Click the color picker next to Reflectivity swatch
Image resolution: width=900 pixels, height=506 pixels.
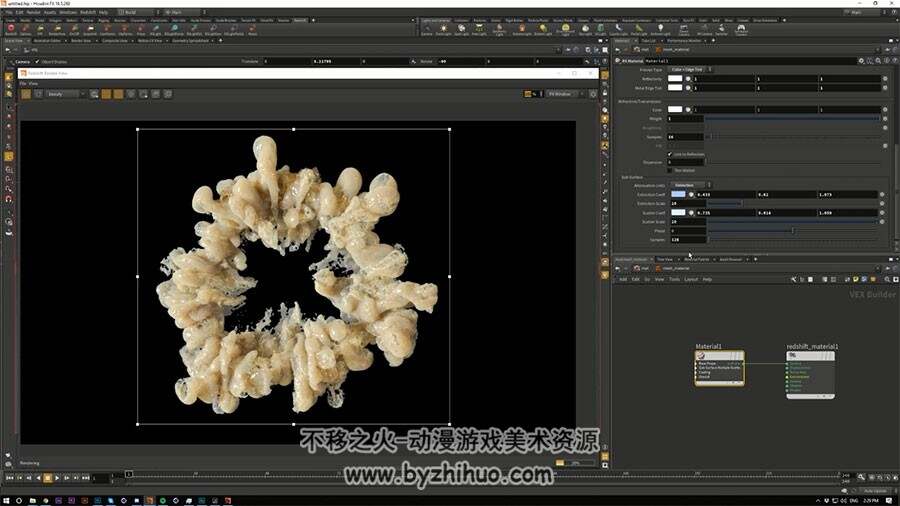click(x=688, y=79)
